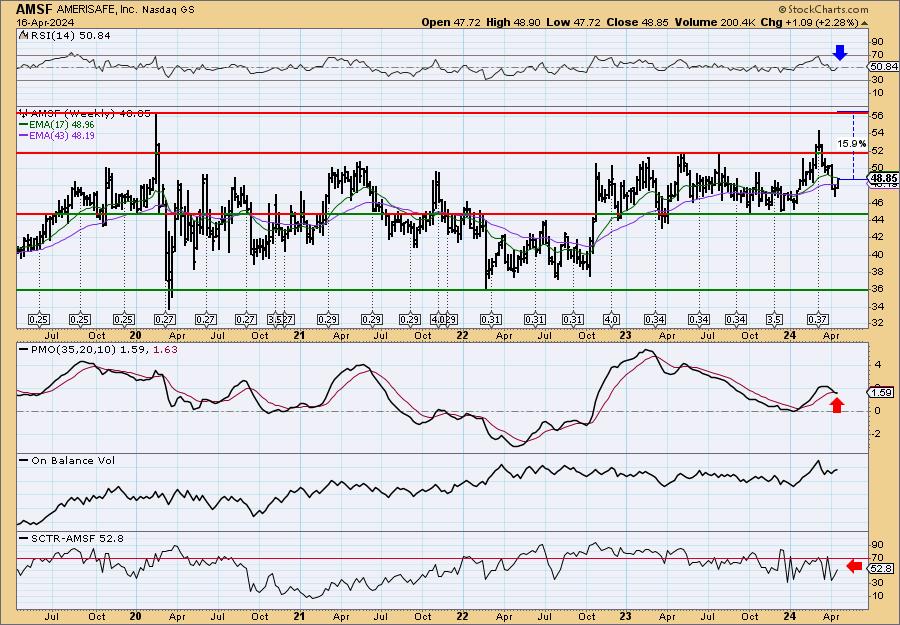Viewport: 900px width, 625px height.
Task: Click the Nasdaq GS exchange label
Action: point(168,9)
